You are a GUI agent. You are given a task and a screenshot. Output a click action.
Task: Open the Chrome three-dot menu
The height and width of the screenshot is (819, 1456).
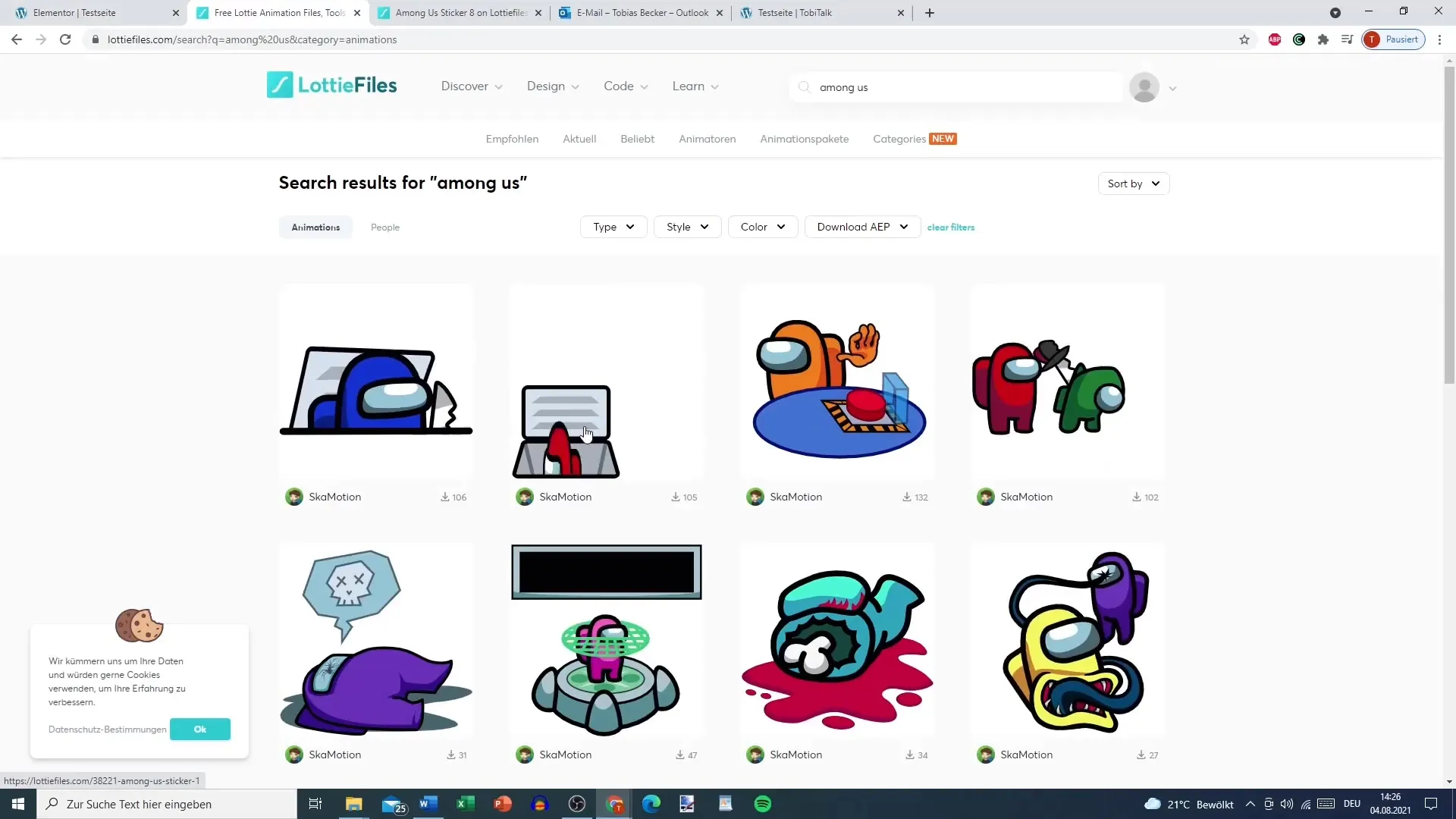1439,39
